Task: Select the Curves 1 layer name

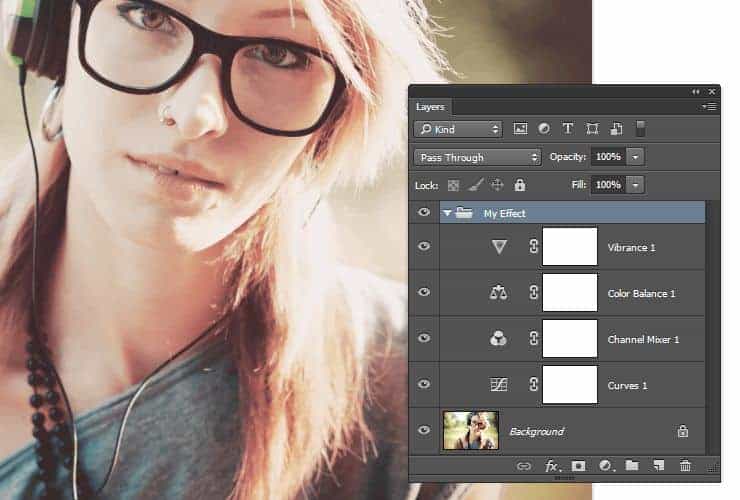Action: pos(627,385)
